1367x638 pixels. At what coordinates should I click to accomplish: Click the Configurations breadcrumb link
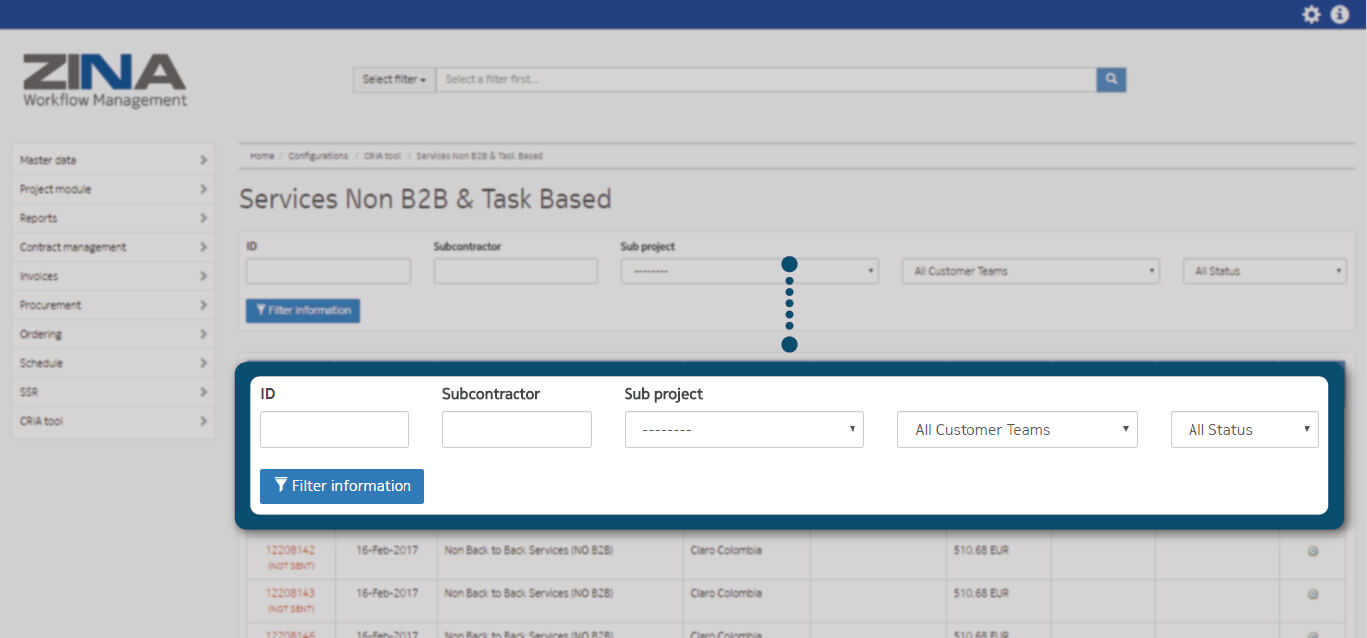(x=318, y=156)
